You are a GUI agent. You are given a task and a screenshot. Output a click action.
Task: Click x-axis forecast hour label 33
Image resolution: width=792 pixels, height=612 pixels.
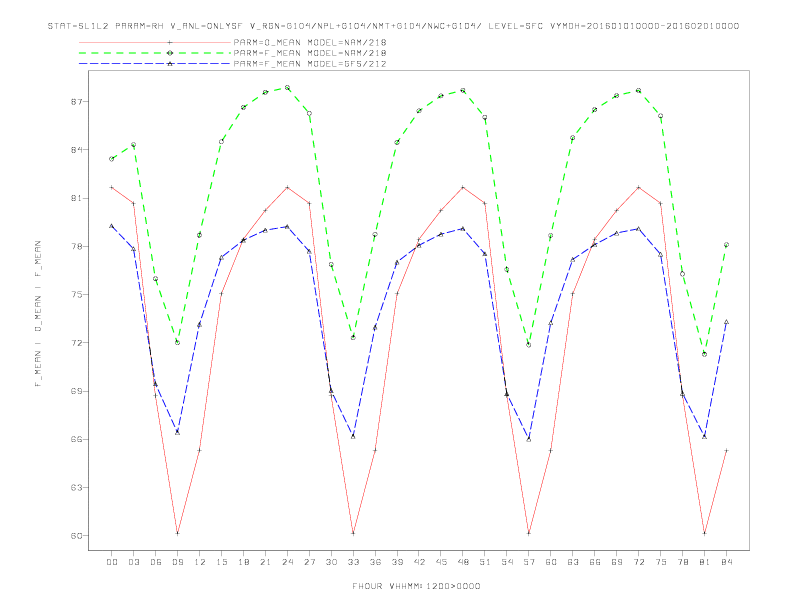353,562
